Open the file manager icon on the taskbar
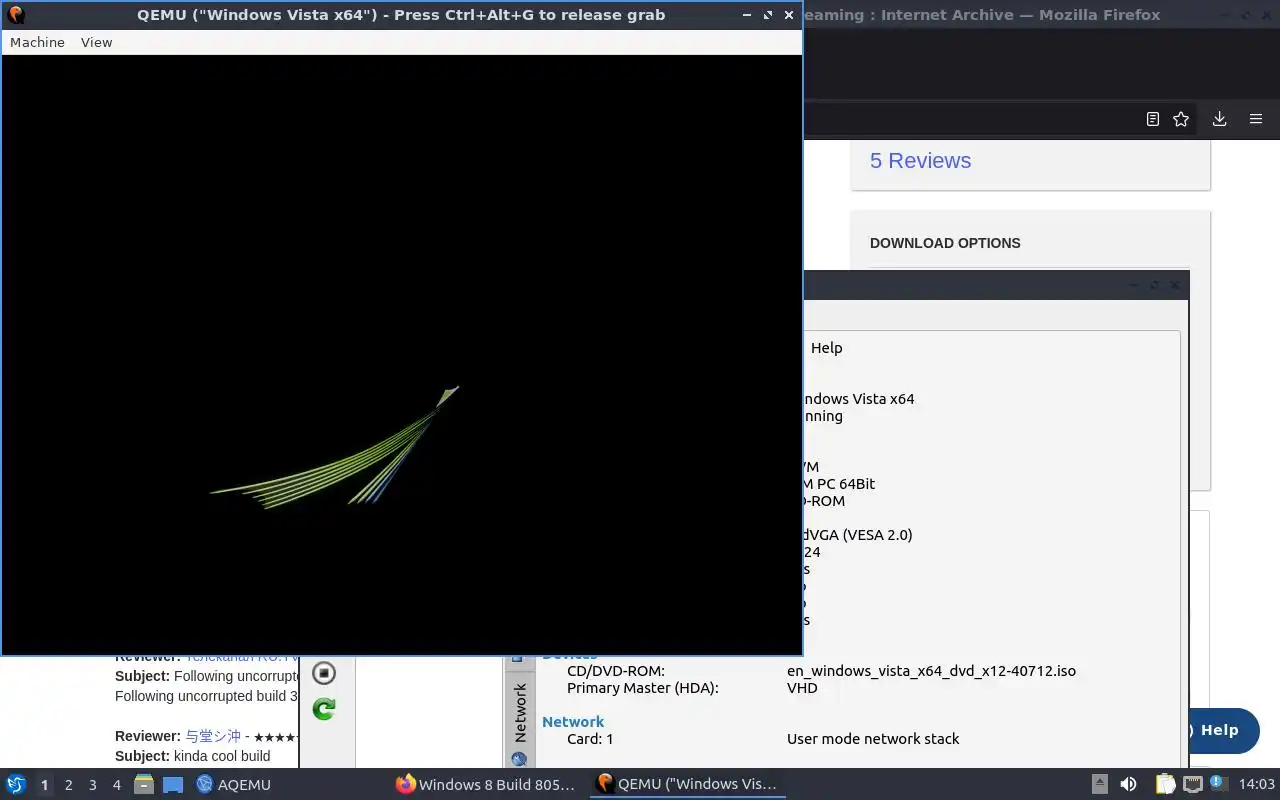Image resolution: width=1280 pixels, height=800 pixels. [144, 784]
